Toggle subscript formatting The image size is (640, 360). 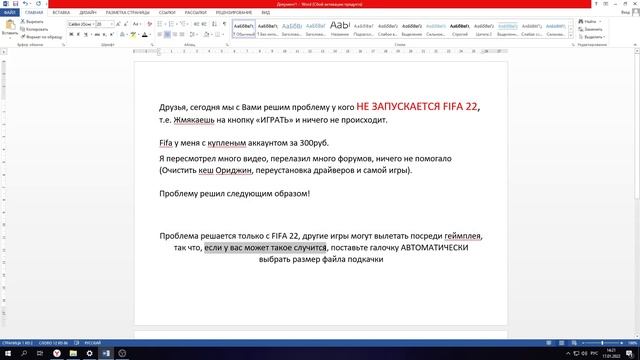pos(104,34)
